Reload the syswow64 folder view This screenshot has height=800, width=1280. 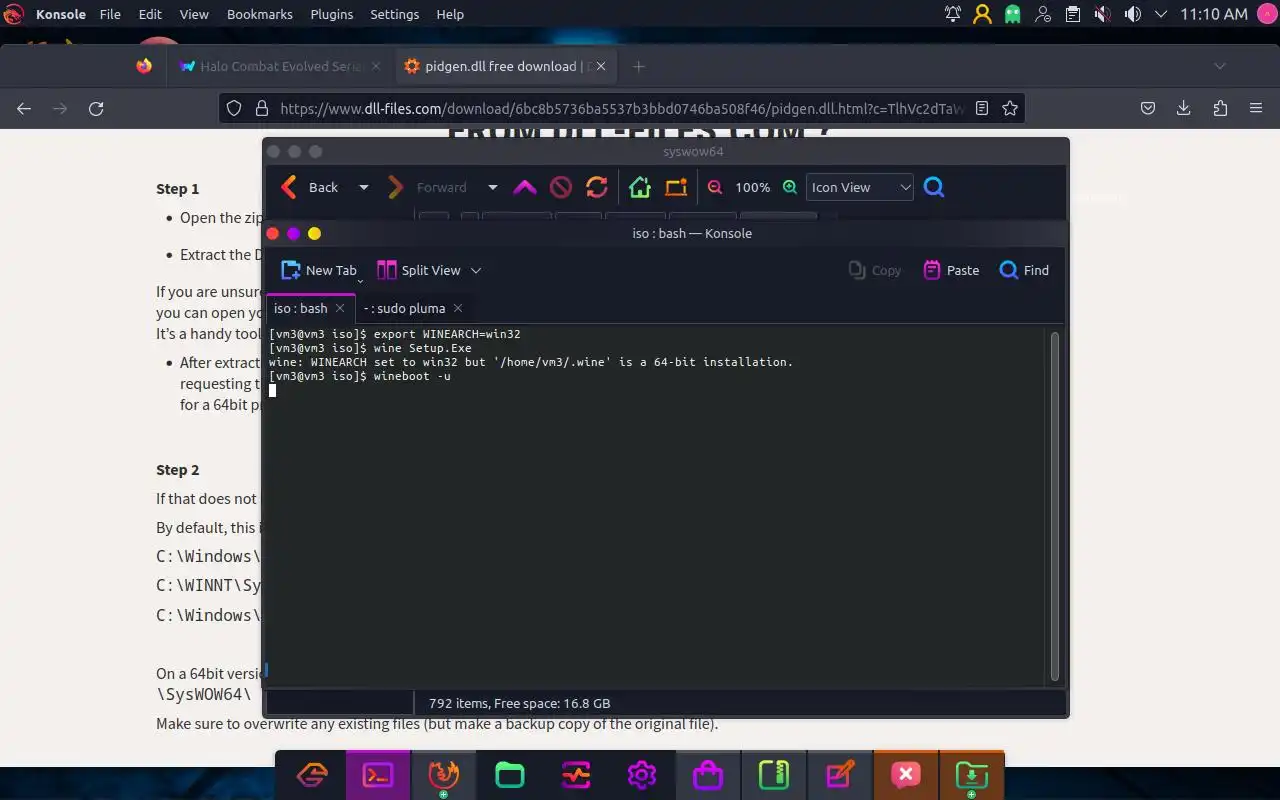(x=597, y=187)
